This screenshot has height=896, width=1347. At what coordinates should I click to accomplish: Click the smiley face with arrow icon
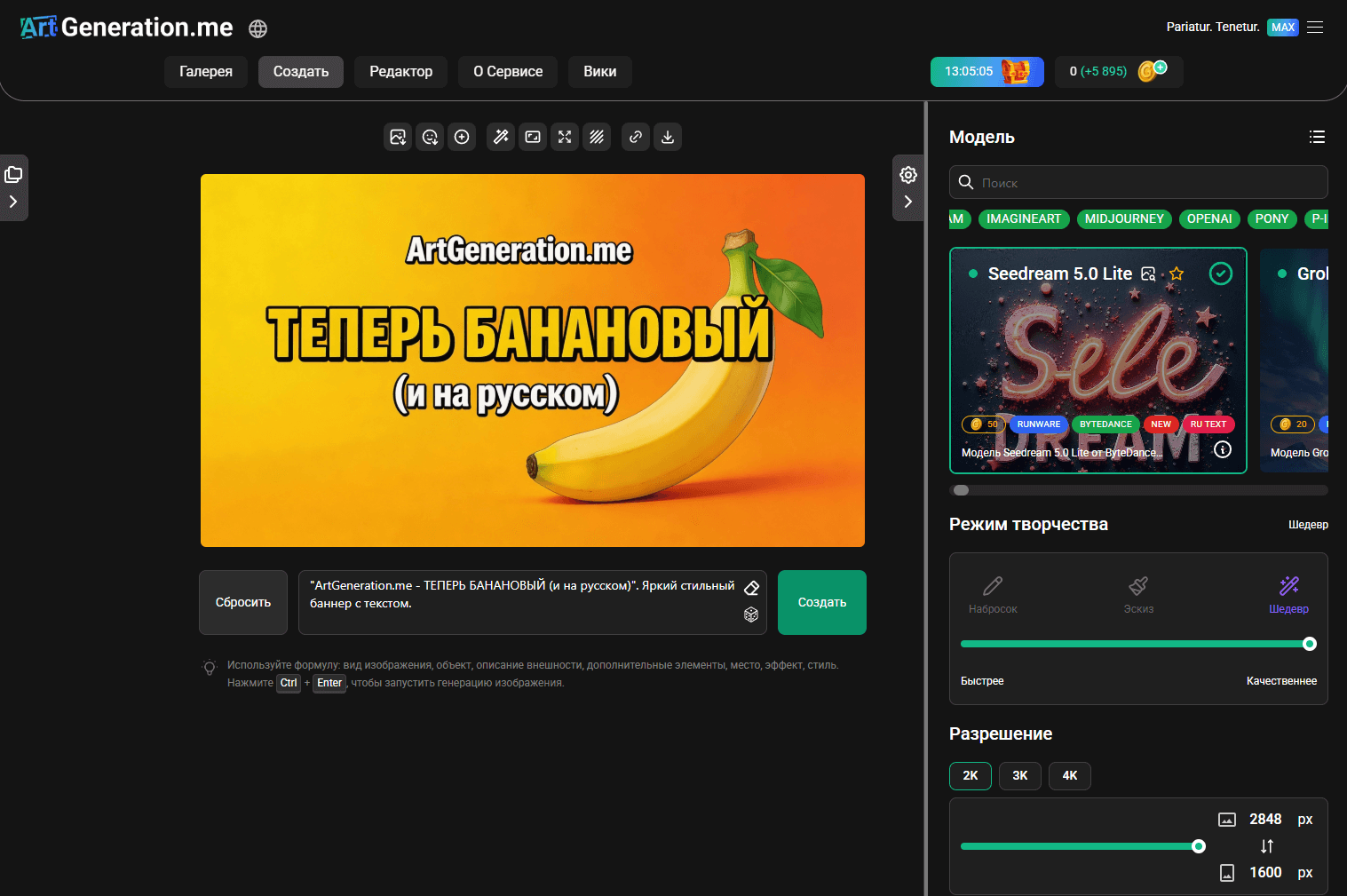(x=430, y=137)
